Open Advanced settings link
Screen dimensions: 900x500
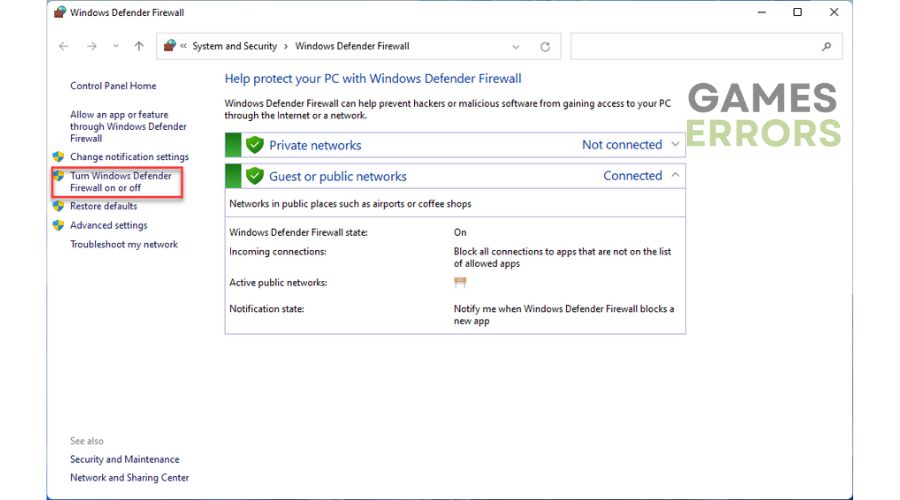click(108, 225)
